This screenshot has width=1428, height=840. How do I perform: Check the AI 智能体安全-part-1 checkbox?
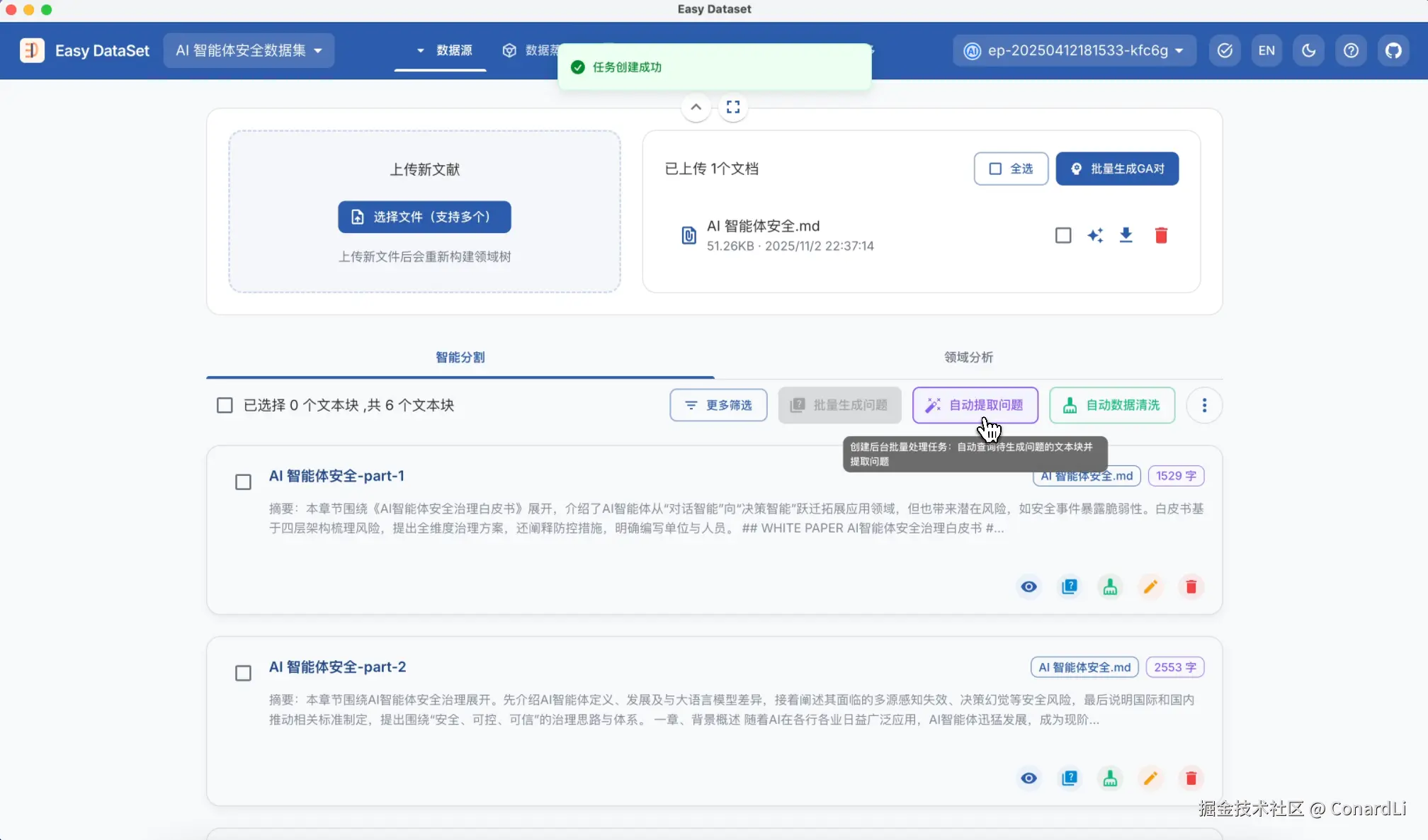243,482
